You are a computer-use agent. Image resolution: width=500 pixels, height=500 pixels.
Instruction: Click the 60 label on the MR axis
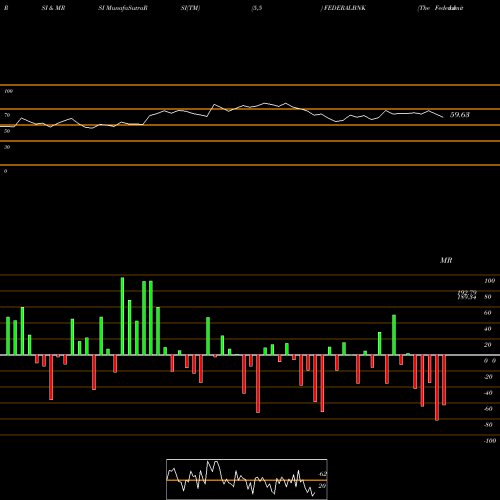pyautogui.click(x=488, y=313)
